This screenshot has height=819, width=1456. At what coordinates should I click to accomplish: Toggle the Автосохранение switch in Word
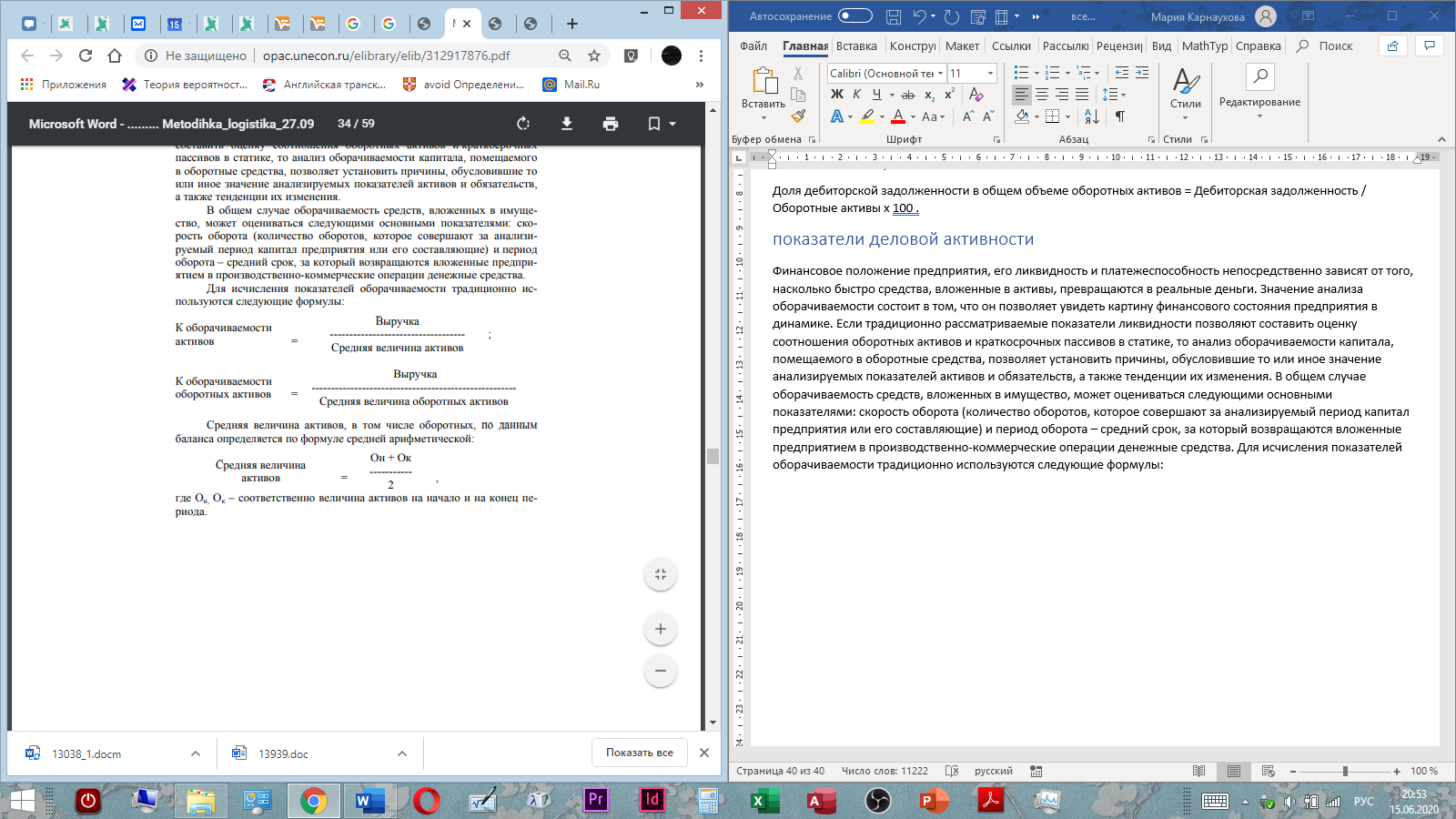[x=854, y=16]
